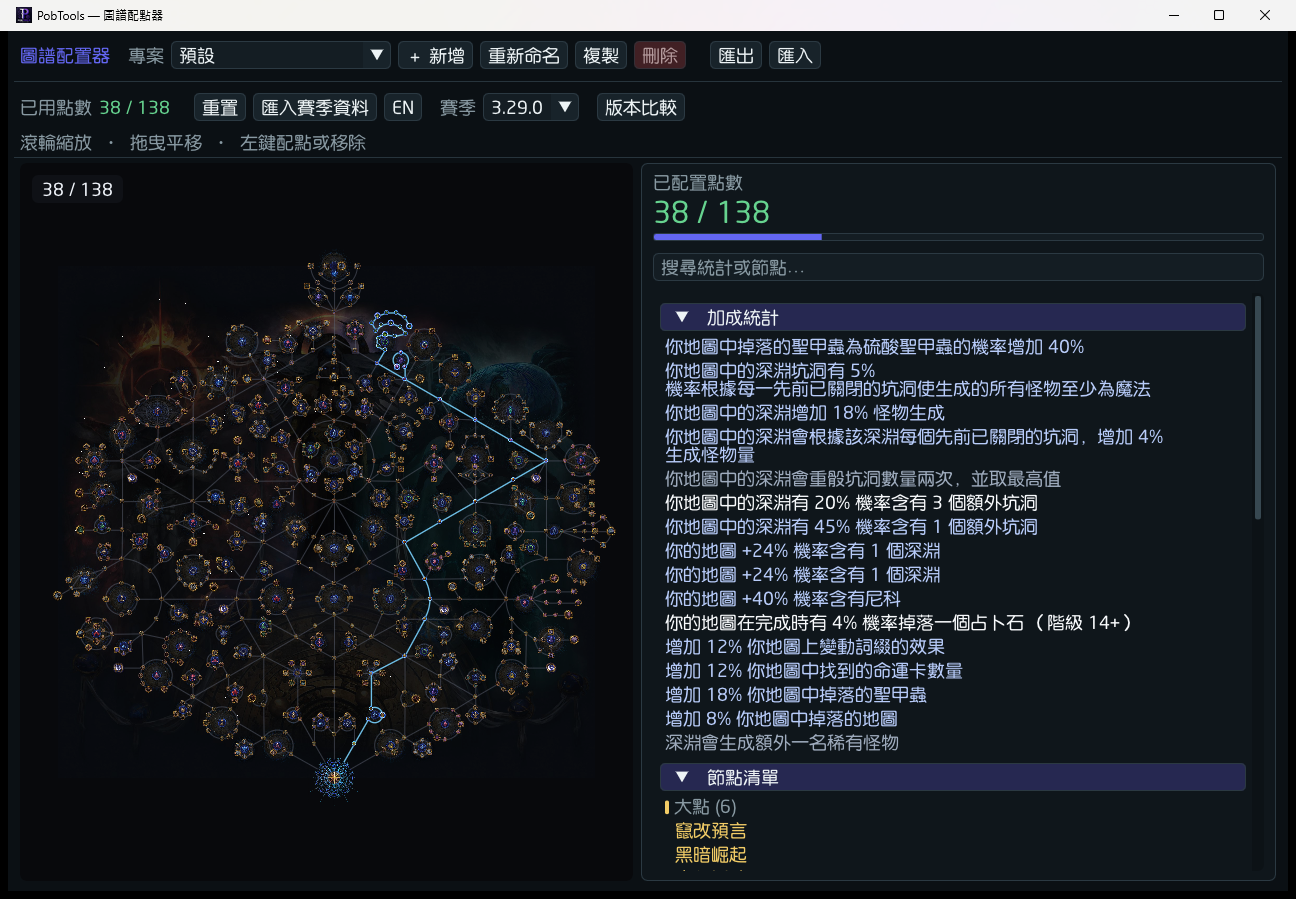Click the 重新命名 button
The height and width of the screenshot is (899, 1296).
click(524, 56)
